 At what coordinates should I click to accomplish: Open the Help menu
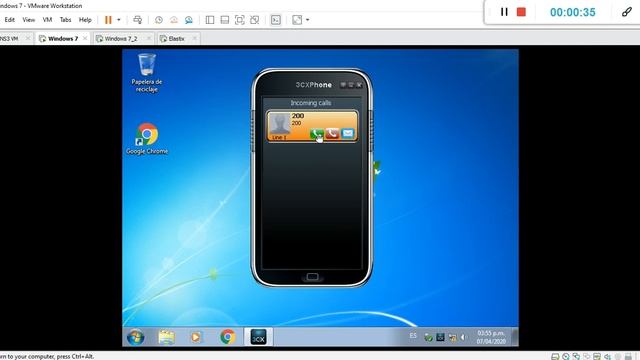(85, 20)
